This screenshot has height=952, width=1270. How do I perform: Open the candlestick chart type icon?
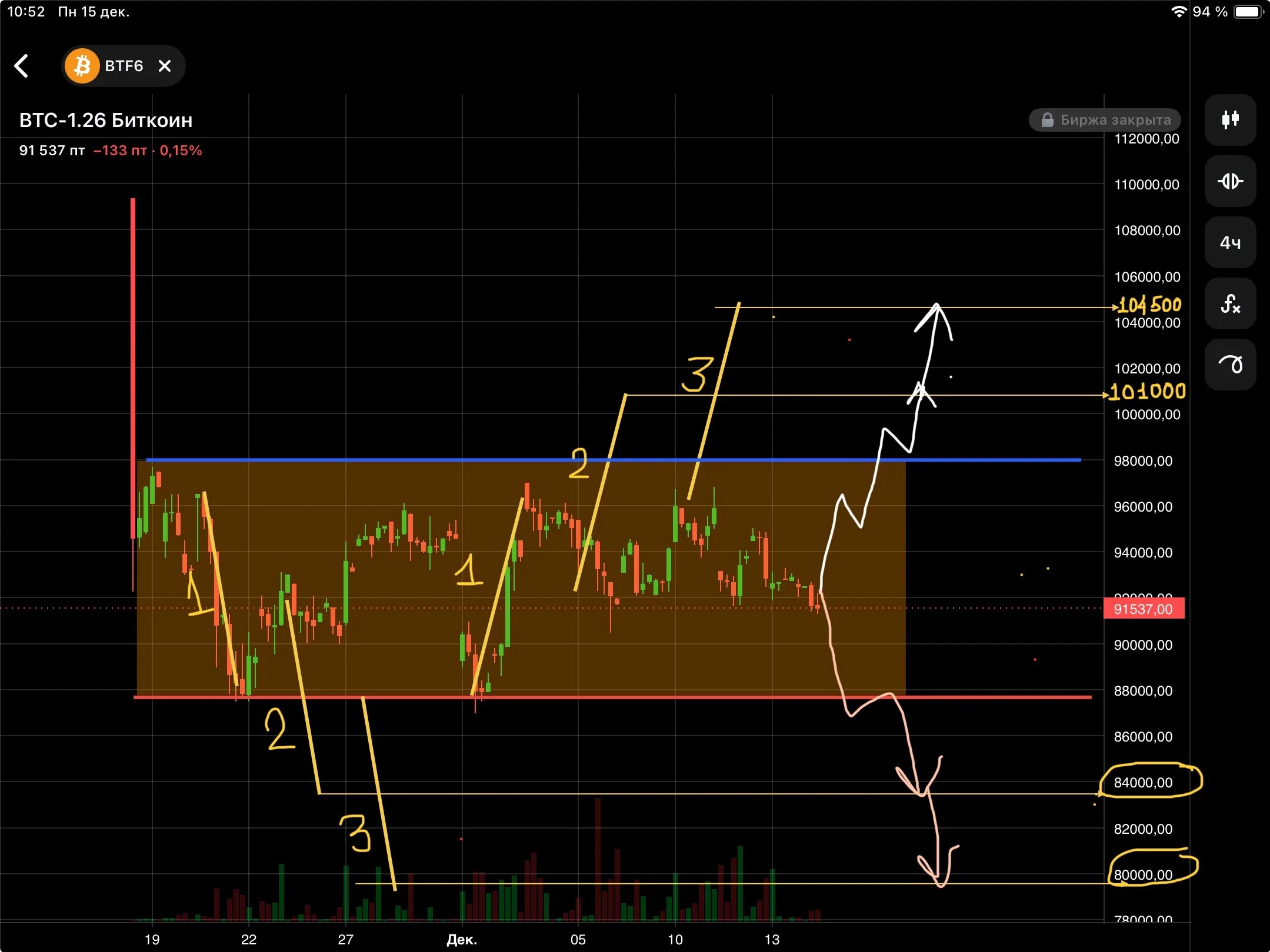[1230, 120]
